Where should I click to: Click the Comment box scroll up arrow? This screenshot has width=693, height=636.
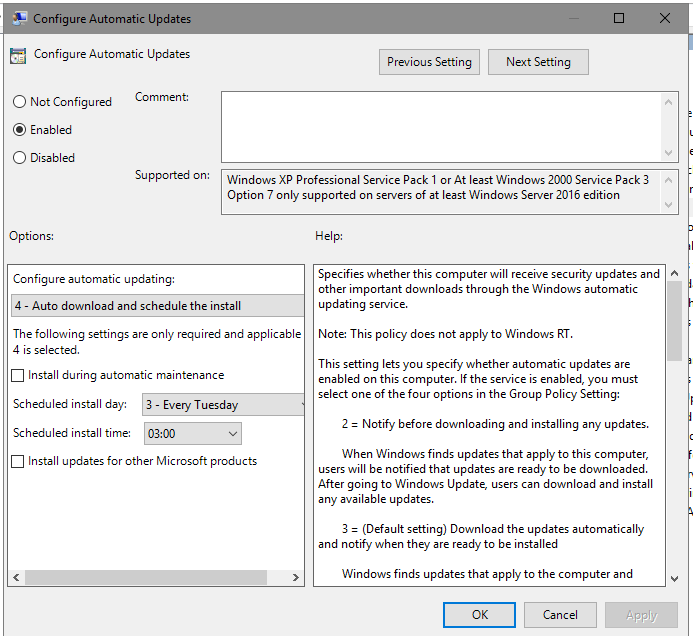668,103
